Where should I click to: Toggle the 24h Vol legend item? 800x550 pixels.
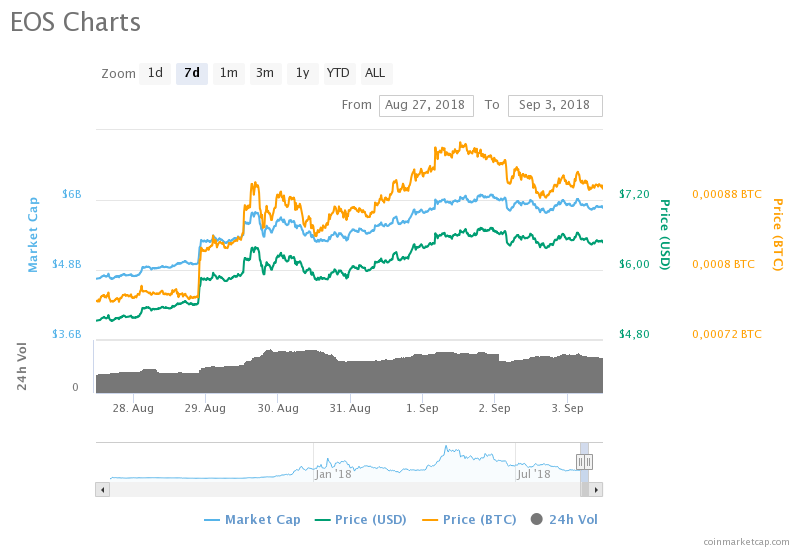[564, 520]
